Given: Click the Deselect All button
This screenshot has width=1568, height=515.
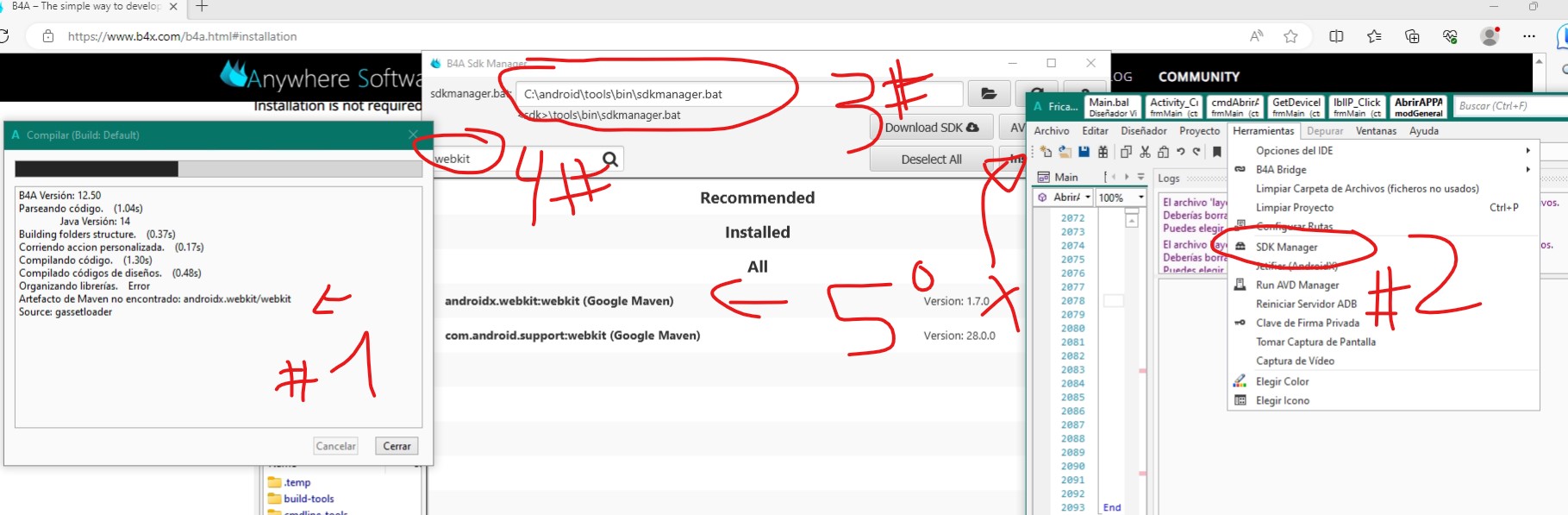Looking at the screenshot, I should [932, 159].
